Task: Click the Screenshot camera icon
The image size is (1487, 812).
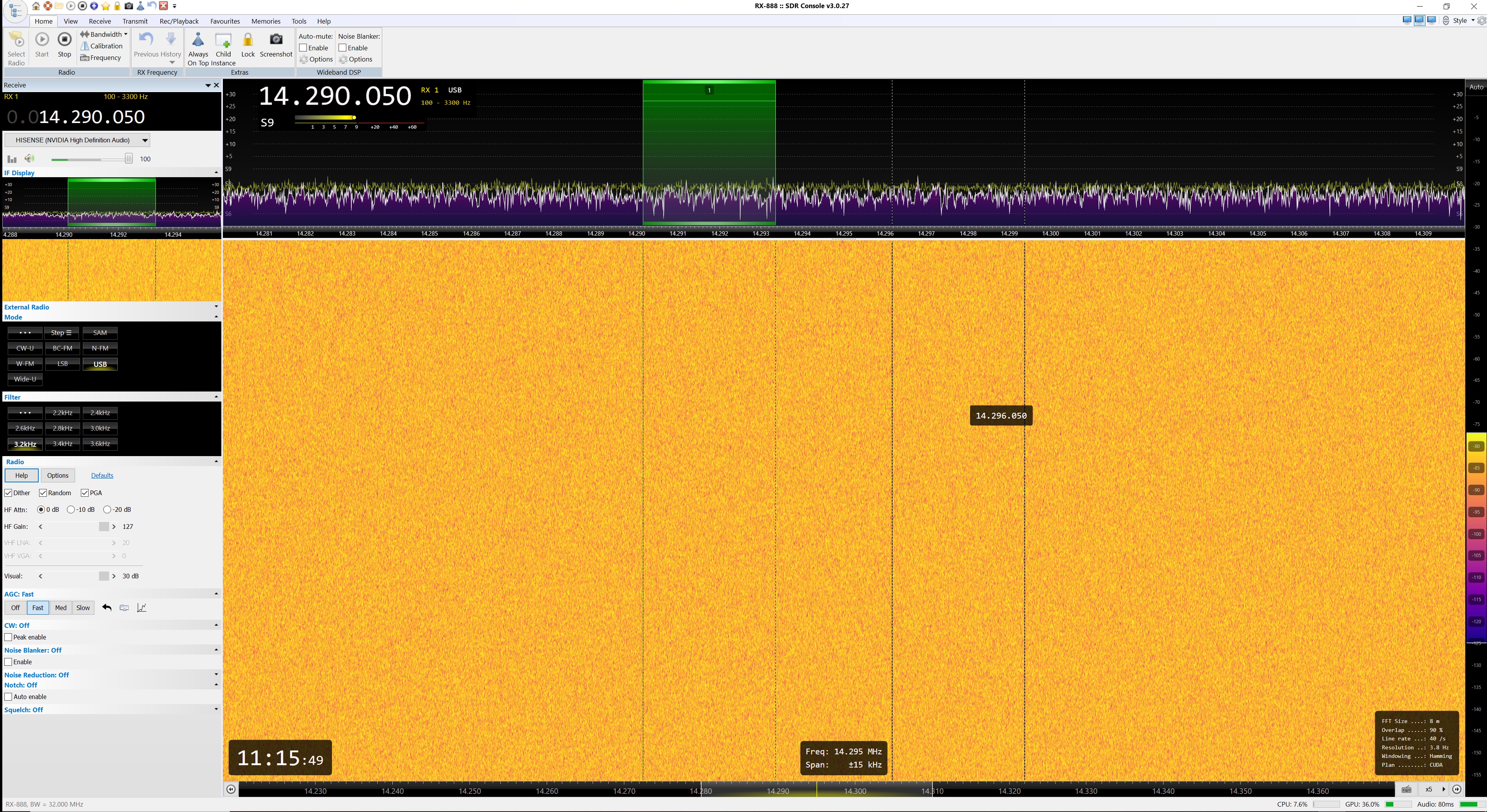Action: click(x=276, y=40)
